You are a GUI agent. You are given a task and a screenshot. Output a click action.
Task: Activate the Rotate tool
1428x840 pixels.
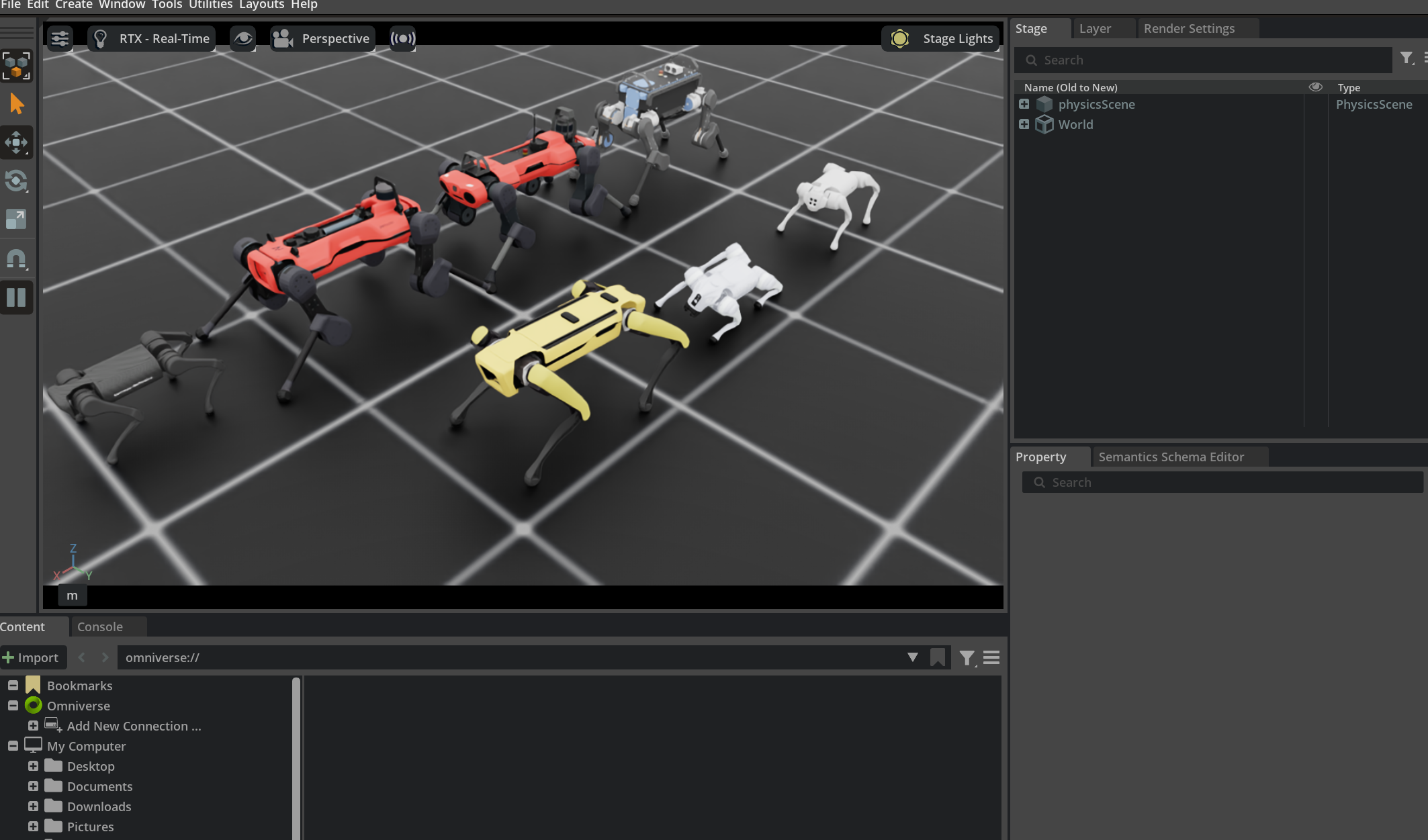(16, 181)
